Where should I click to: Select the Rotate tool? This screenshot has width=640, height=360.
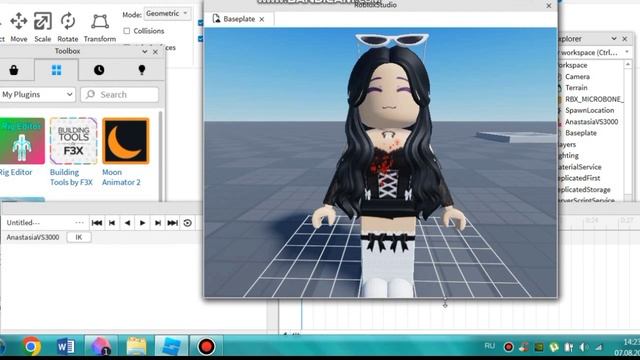(67, 27)
